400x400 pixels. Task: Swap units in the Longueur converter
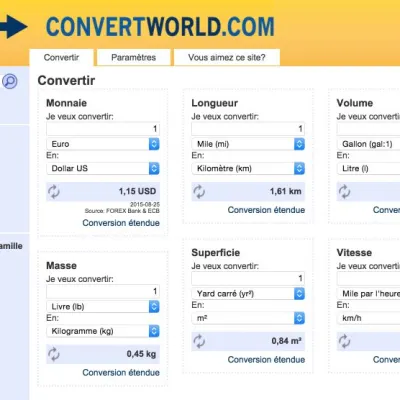point(199,192)
